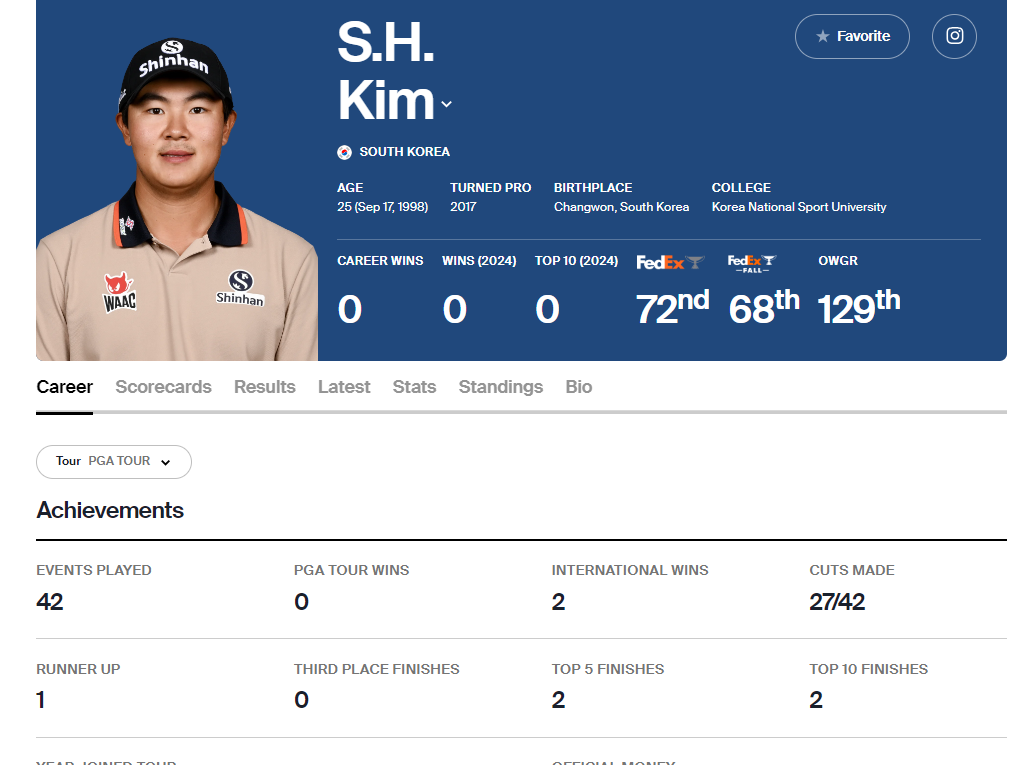Click the SOUTH KOREA country label

405,152
